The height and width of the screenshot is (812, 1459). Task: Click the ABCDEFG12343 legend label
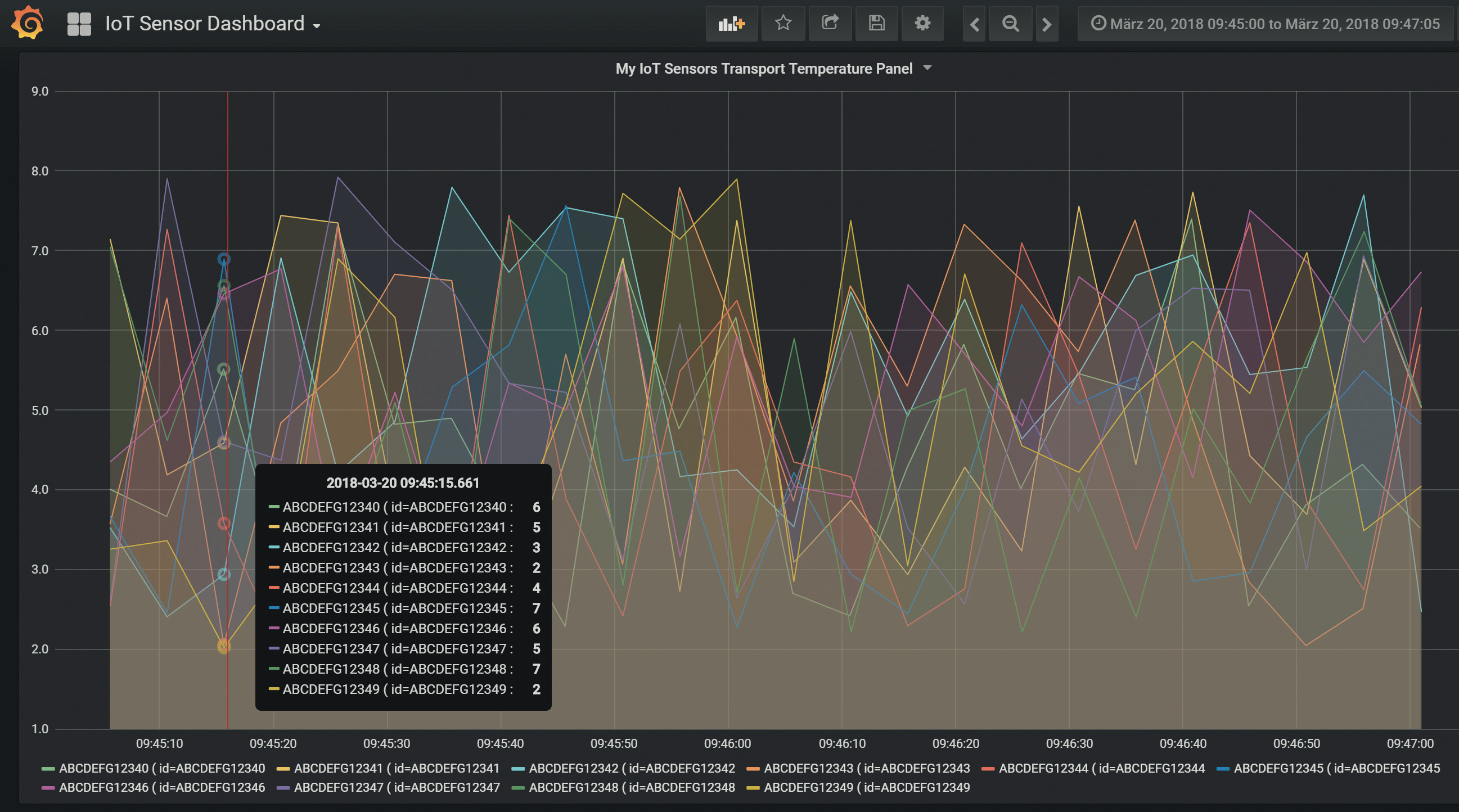pos(867,768)
